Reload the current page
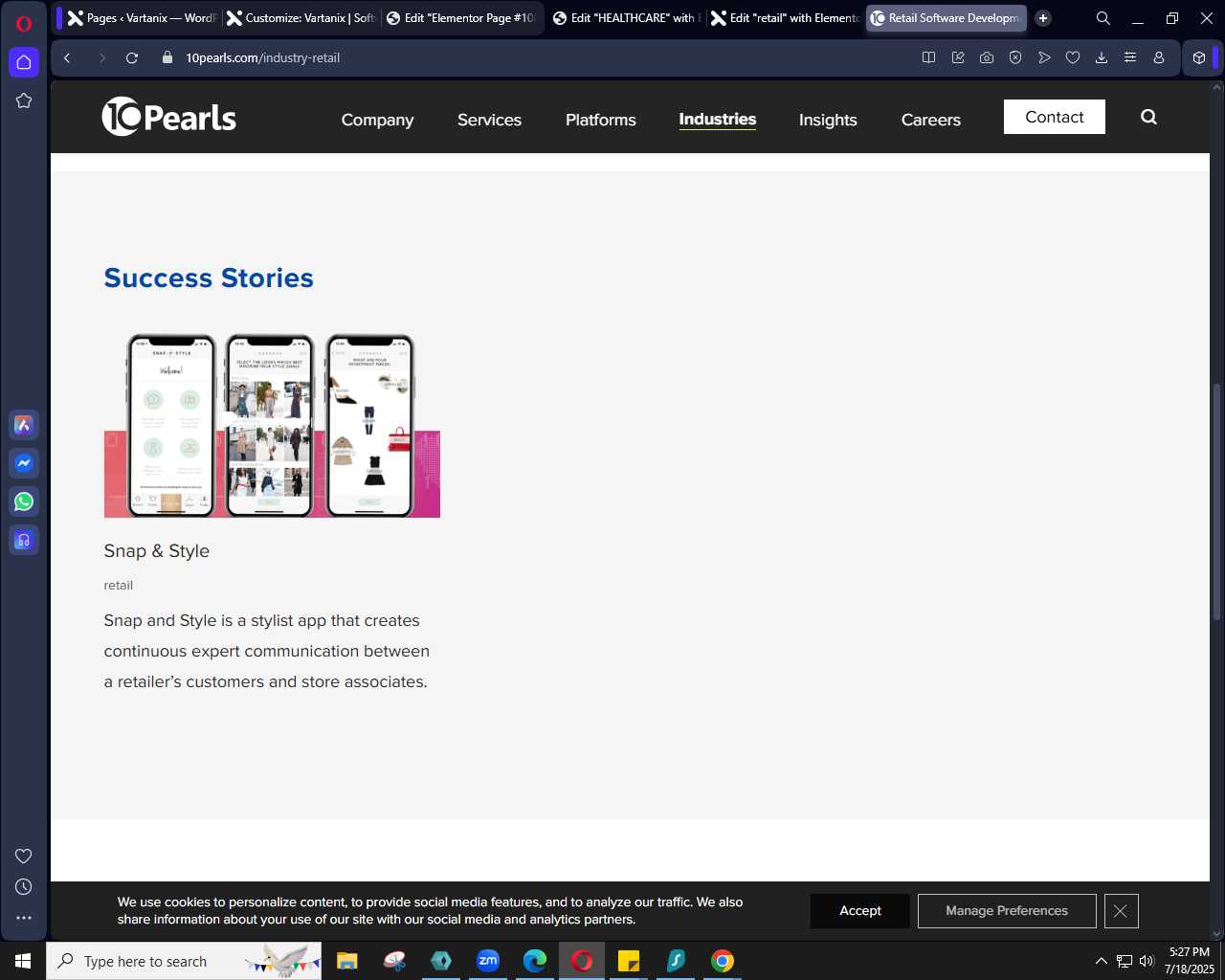1225x980 pixels. click(x=132, y=57)
